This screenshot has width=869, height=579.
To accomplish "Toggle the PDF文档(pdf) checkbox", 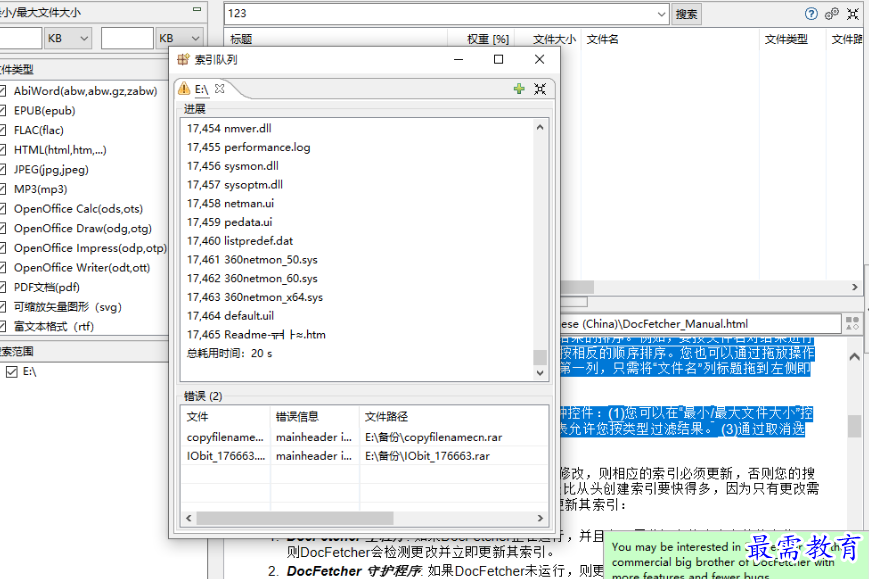I will coord(2,288).
